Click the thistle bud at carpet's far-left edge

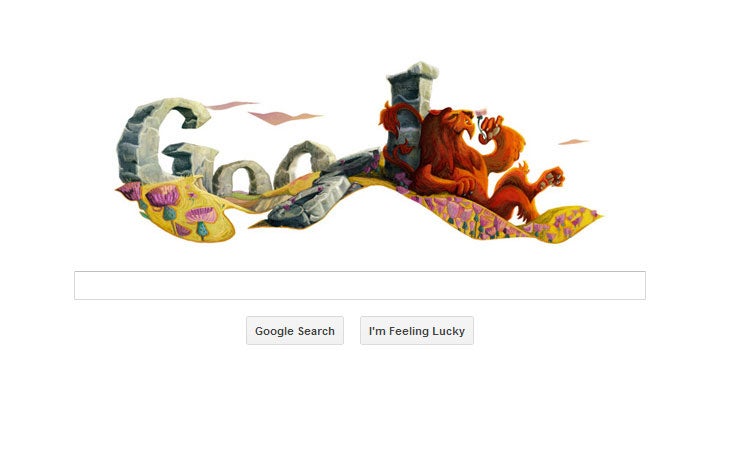(129, 190)
